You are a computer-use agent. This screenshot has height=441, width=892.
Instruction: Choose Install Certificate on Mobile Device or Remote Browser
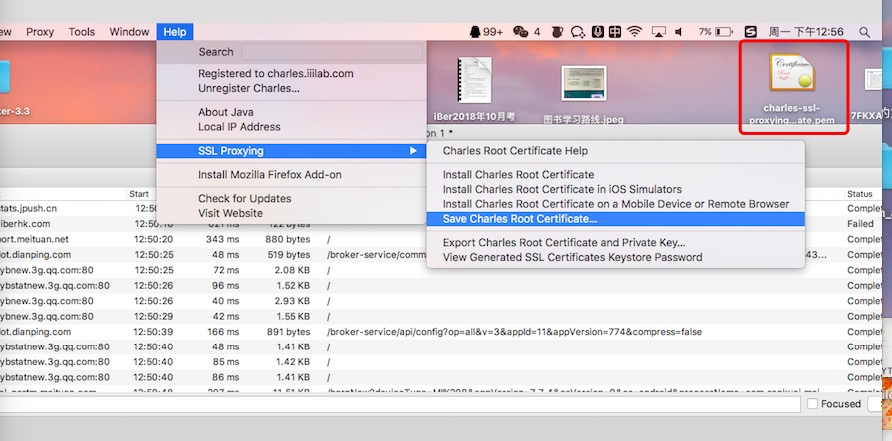(616, 204)
